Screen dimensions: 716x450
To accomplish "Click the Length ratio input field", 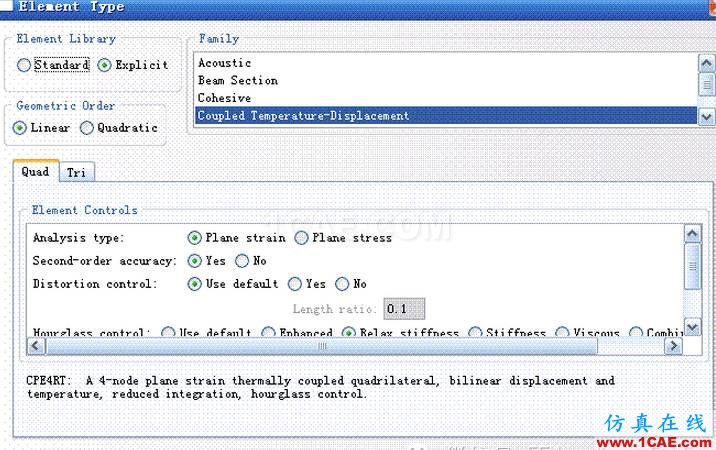I will coord(404,309).
